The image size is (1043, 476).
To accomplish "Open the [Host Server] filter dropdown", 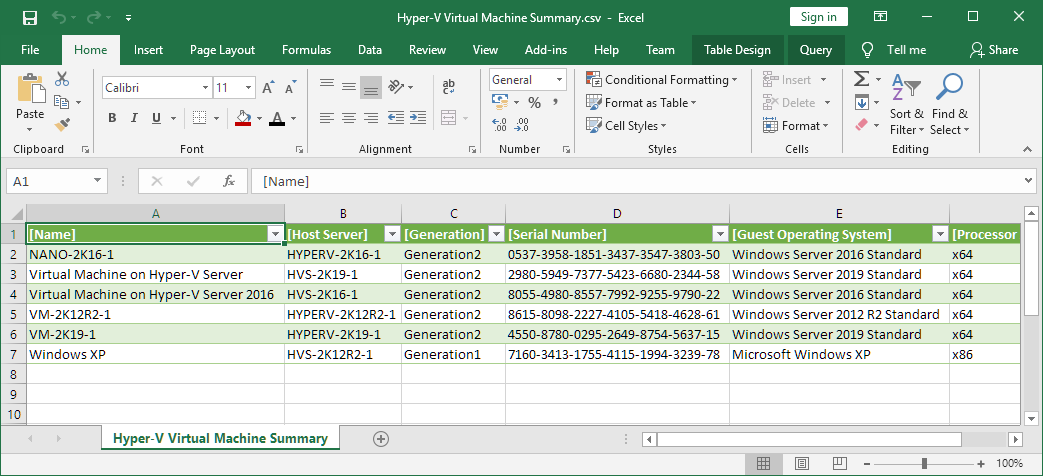I will [392, 235].
